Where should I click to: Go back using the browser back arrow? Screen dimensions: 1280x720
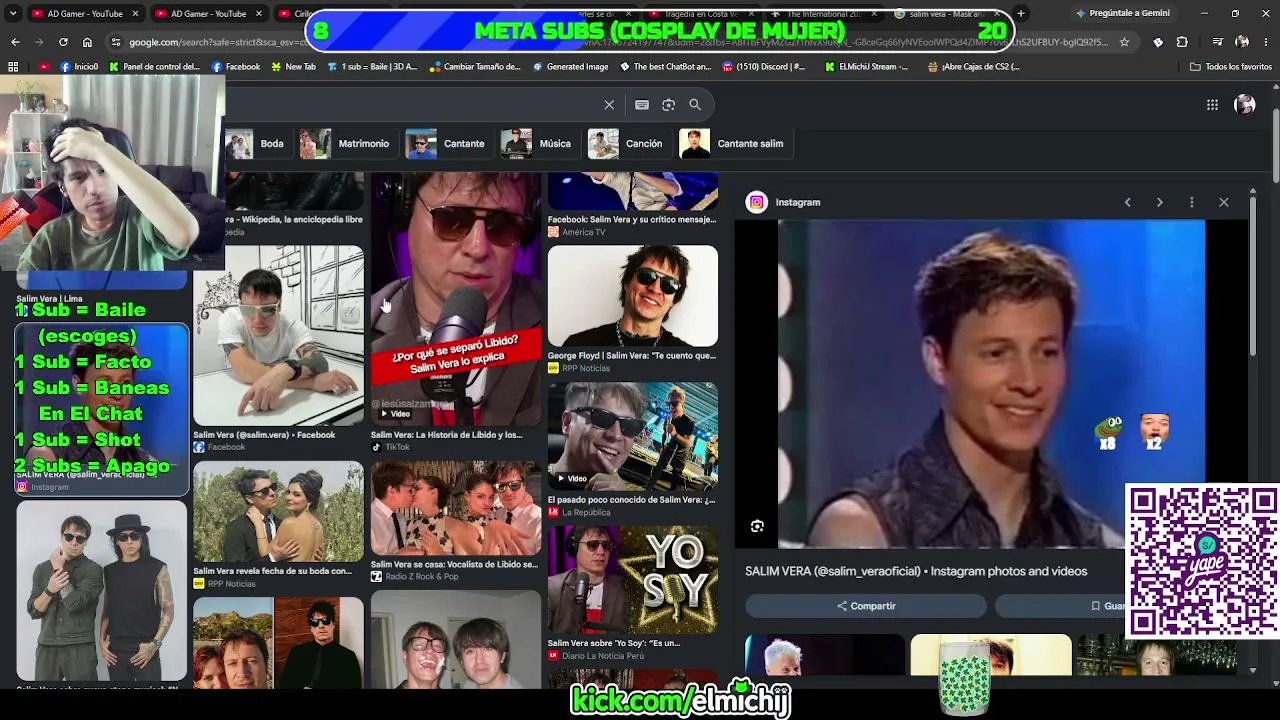click(x=15, y=42)
